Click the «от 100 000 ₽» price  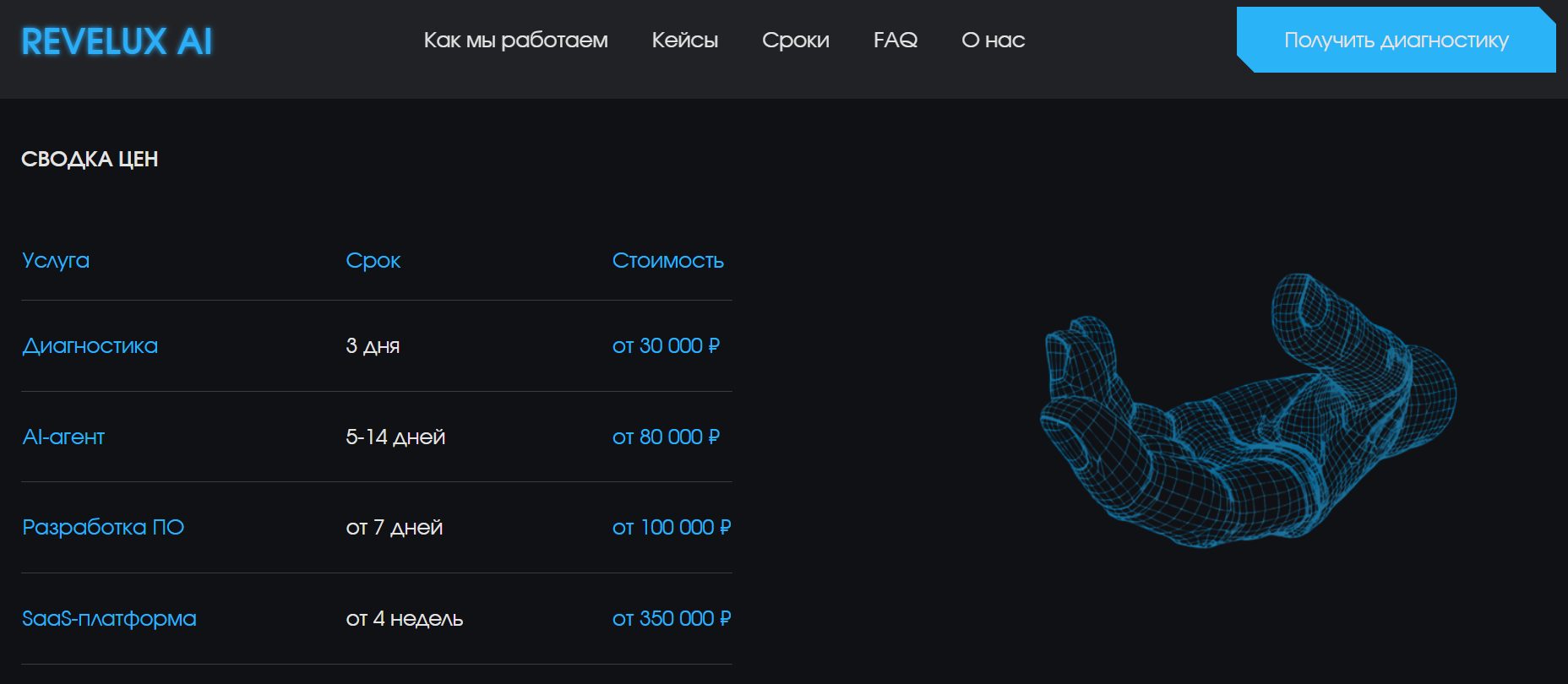click(x=672, y=527)
